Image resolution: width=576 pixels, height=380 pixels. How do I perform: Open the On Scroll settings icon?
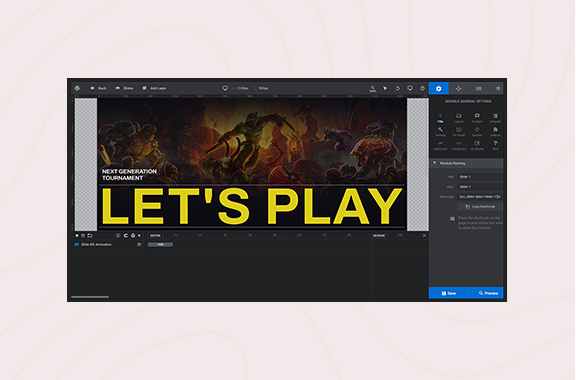click(x=458, y=132)
